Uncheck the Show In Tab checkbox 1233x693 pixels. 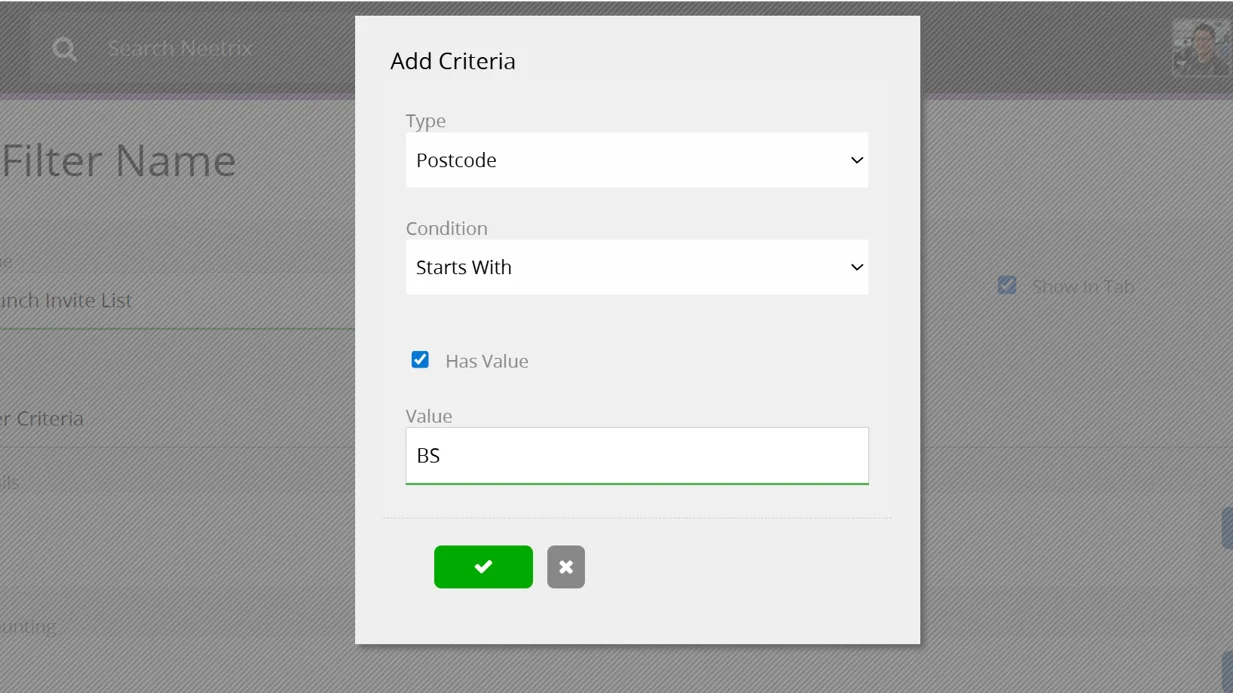1007,286
